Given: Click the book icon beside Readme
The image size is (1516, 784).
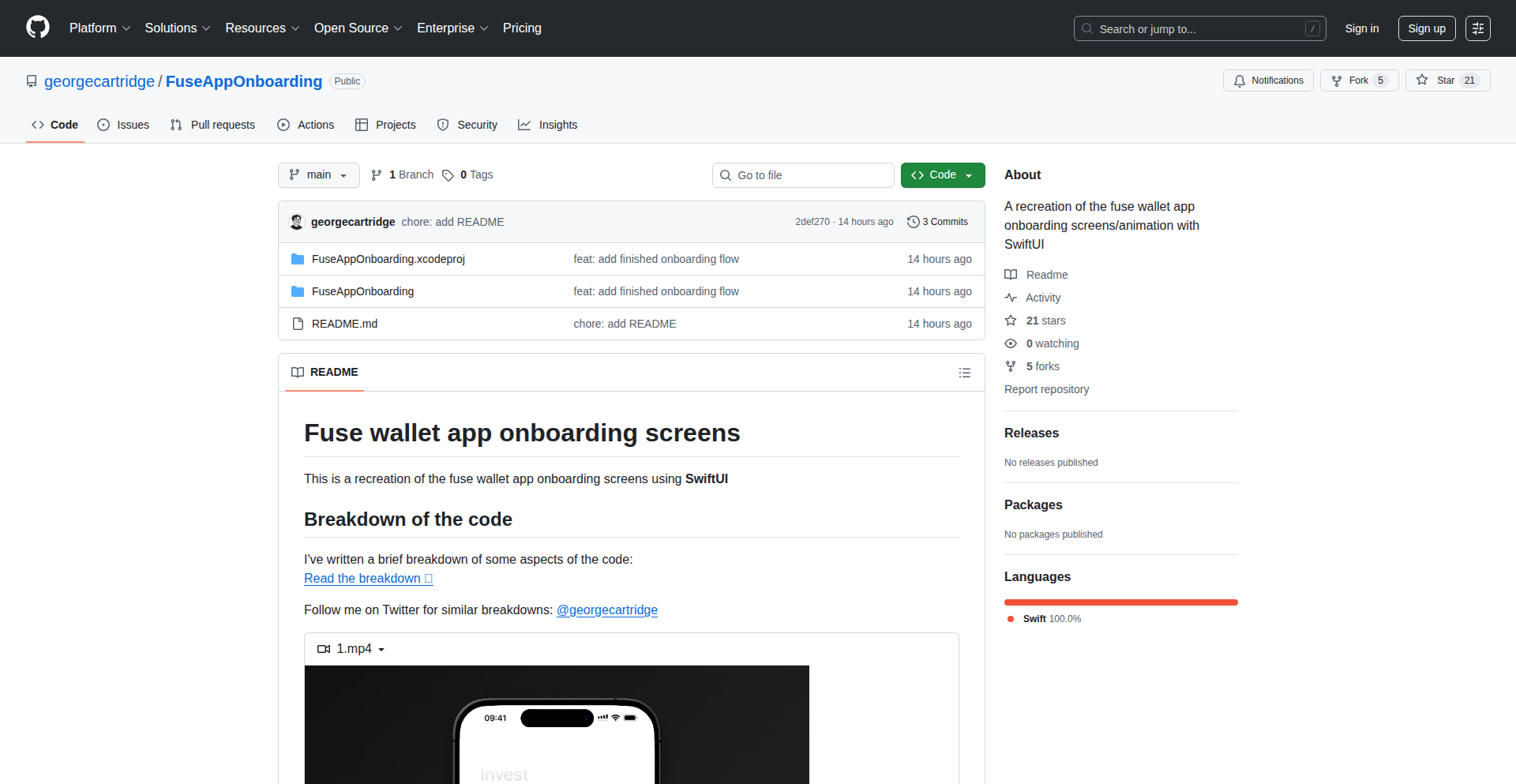Looking at the screenshot, I should [x=1011, y=275].
